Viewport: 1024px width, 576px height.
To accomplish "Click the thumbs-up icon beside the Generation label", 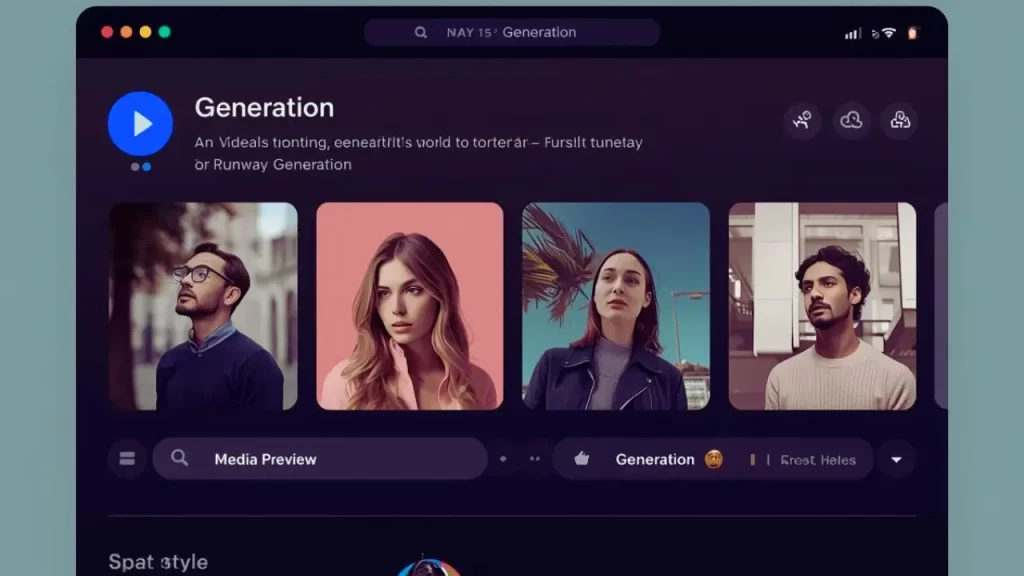I will pyautogui.click(x=581, y=459).
